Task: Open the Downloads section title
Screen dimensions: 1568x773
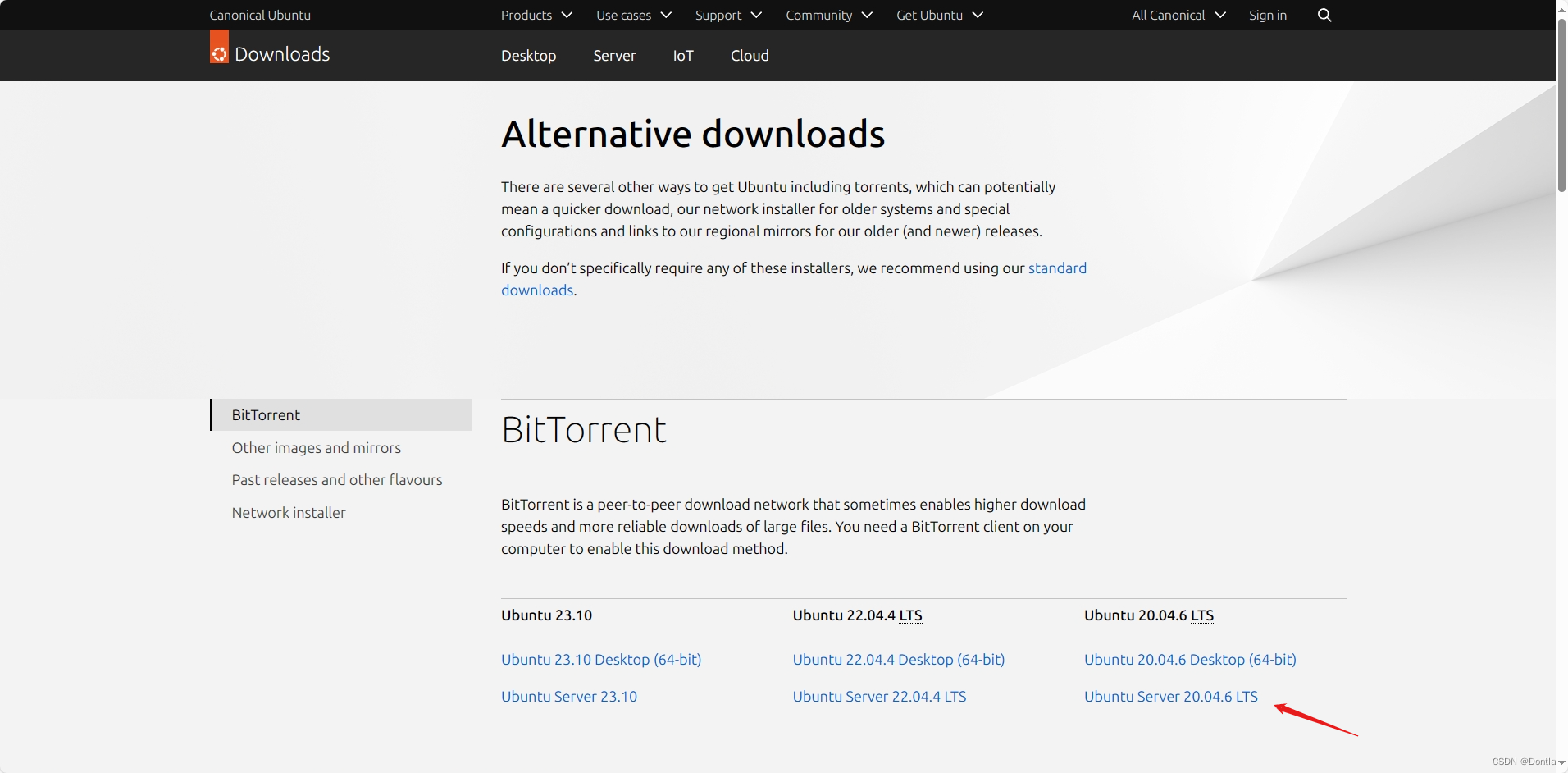Action: 282,54
